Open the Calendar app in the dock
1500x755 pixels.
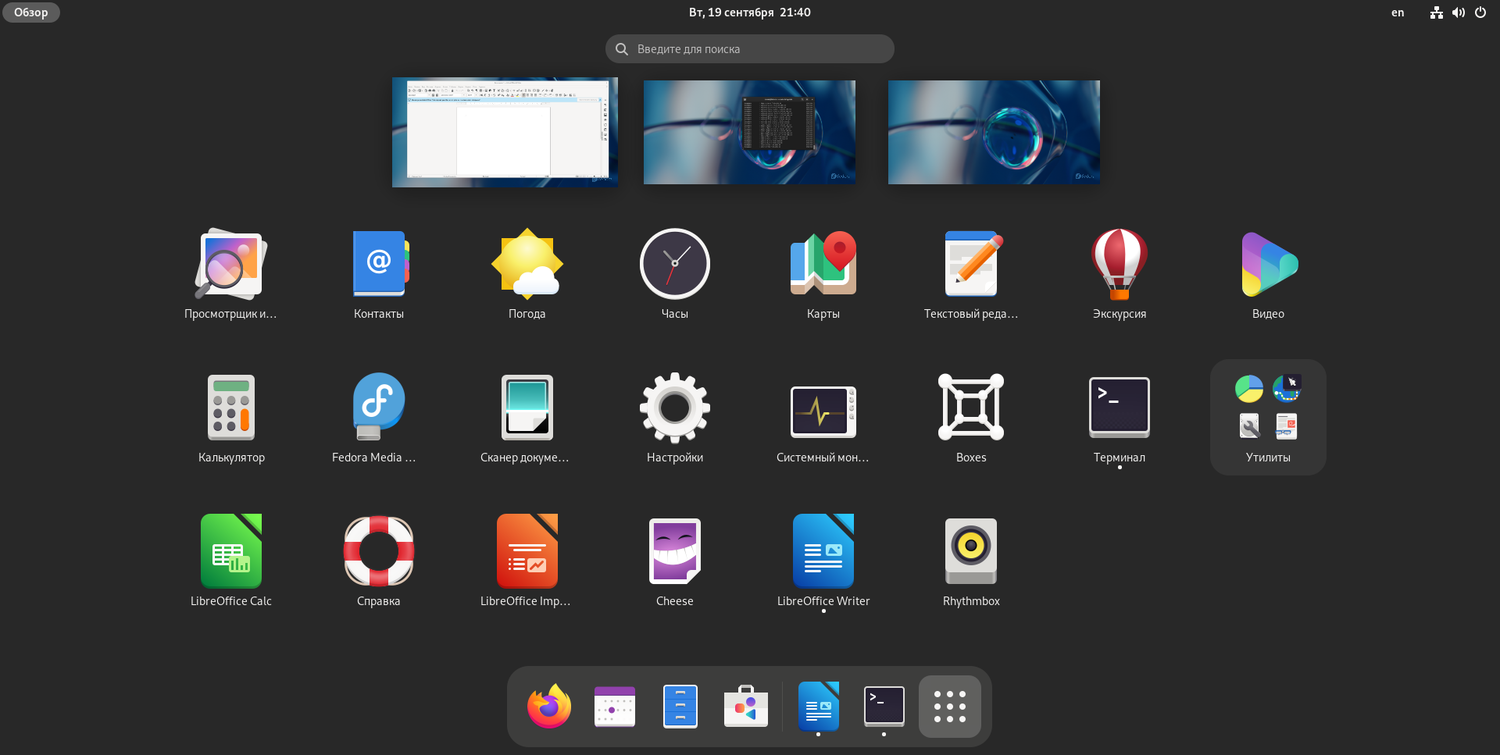(x=615, y=707)
